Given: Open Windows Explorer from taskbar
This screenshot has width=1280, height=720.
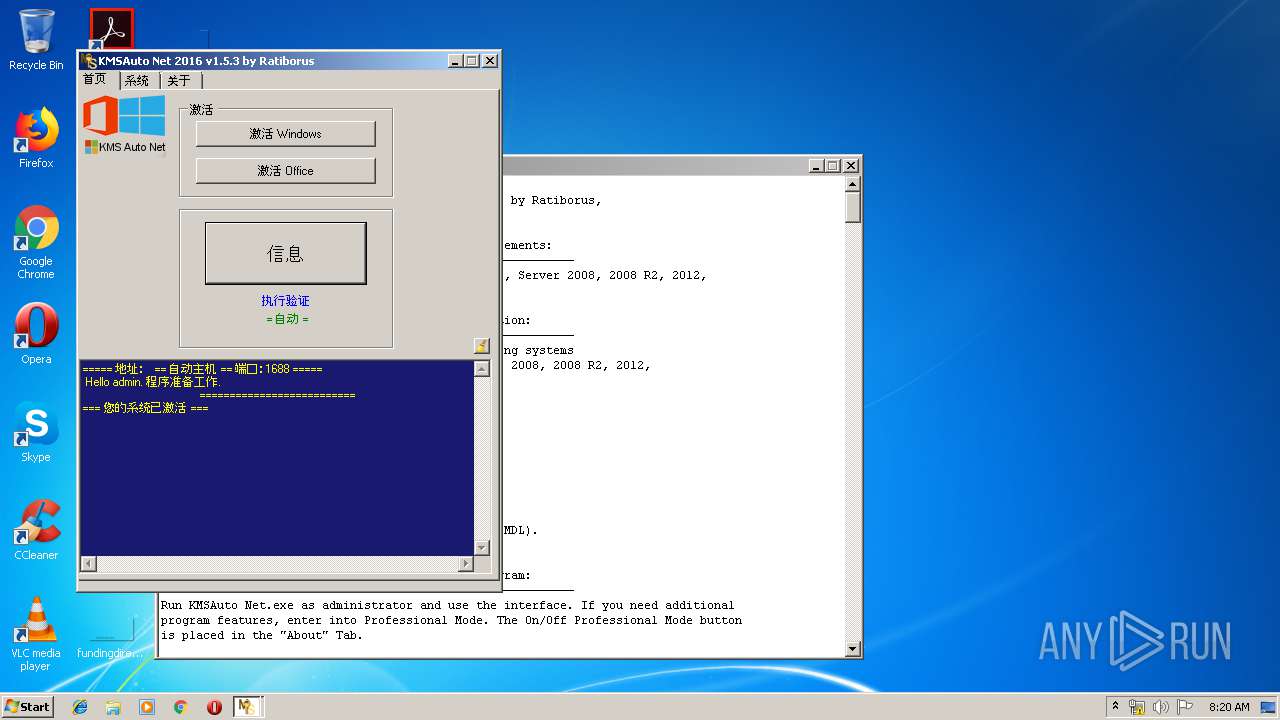Looking at the screenshot, I should pyautogui.click(x=113, y=707).
